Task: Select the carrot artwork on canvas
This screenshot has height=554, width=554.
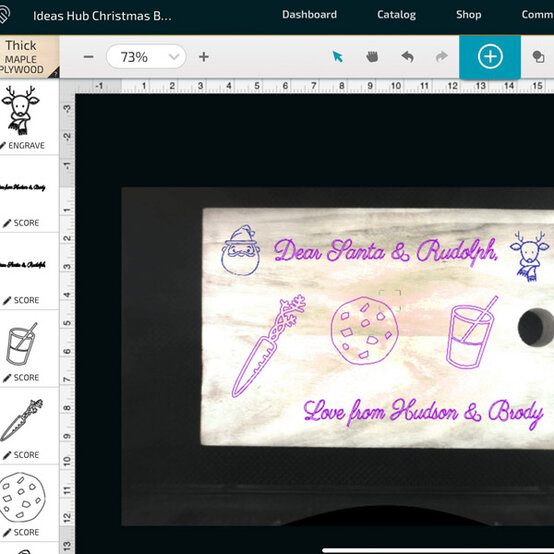Action: (x=269, y=346)
